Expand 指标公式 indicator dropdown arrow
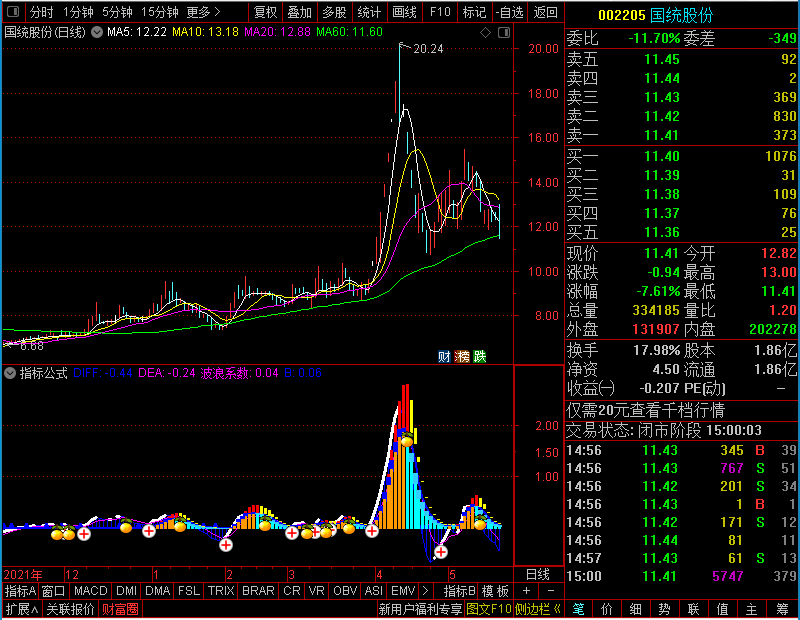 tap(10, 373)
